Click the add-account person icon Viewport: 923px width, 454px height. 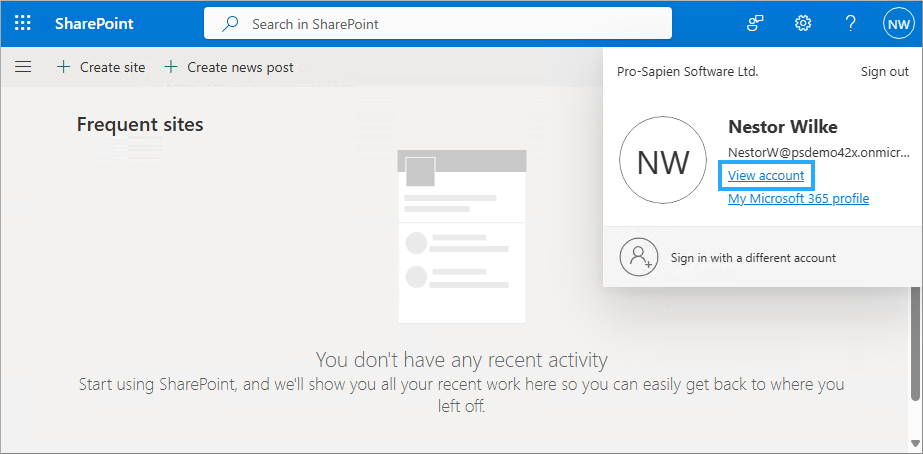[x=638, y=257]
